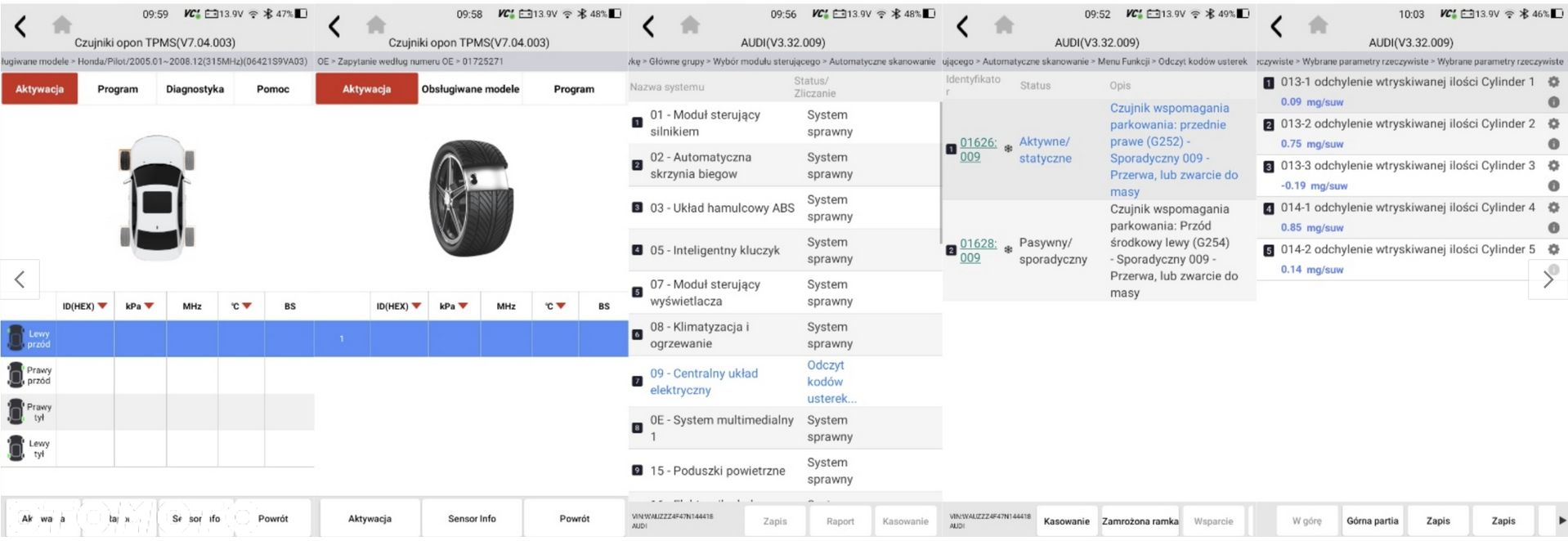Open the kPa unit dropdown on the Honda Pilot screen
The height and width of the screenshot is (541, 1568).
pyautogui.click(x=149, y=306)
